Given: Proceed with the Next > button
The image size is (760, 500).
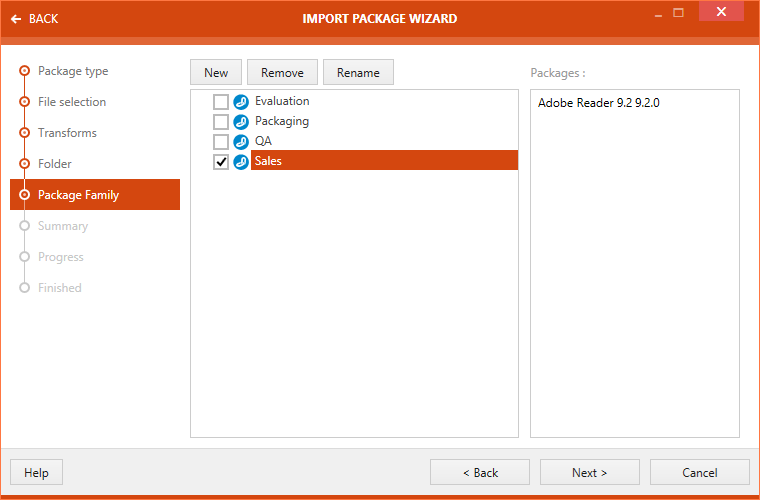Looking at the screenshot, I should tap(589, 473).
